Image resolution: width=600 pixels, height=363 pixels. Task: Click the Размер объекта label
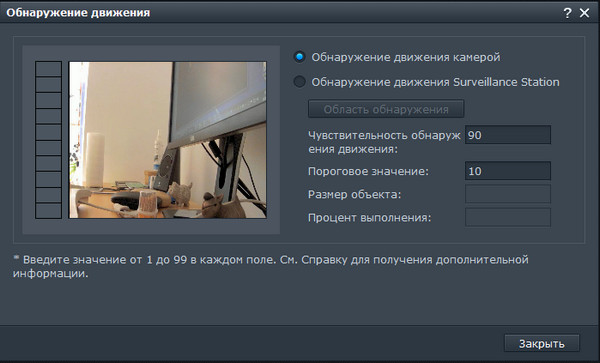pos(354,194)
